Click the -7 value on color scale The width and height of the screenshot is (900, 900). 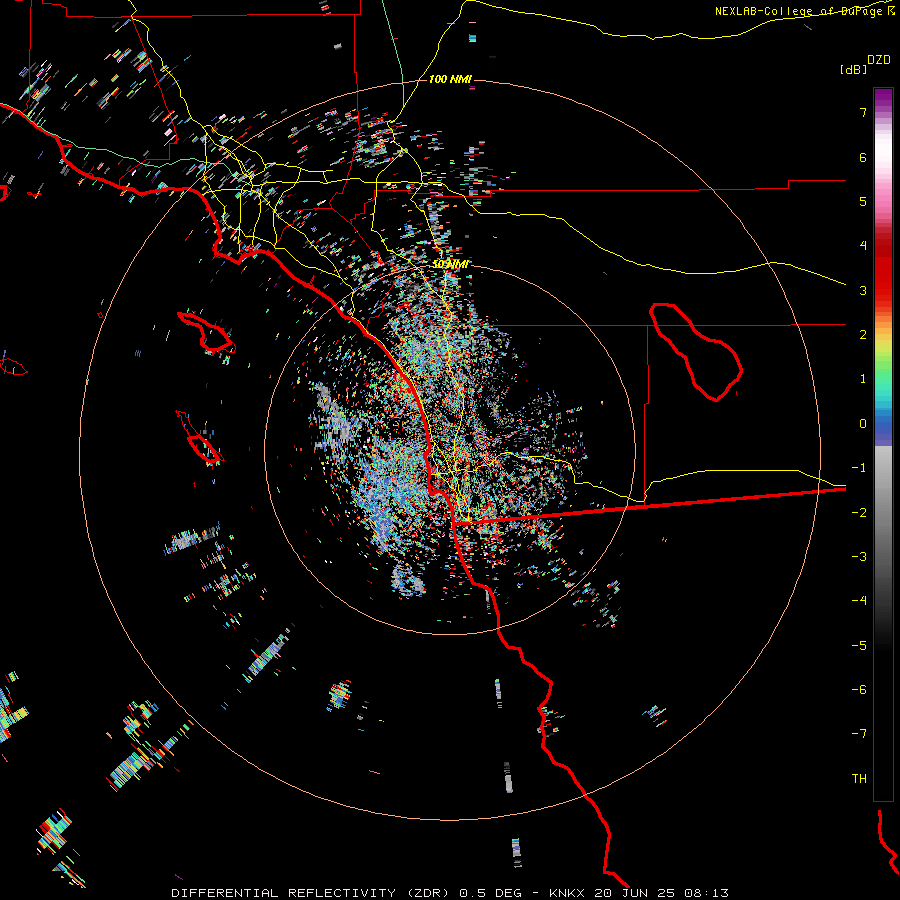(x=859, y=734)
